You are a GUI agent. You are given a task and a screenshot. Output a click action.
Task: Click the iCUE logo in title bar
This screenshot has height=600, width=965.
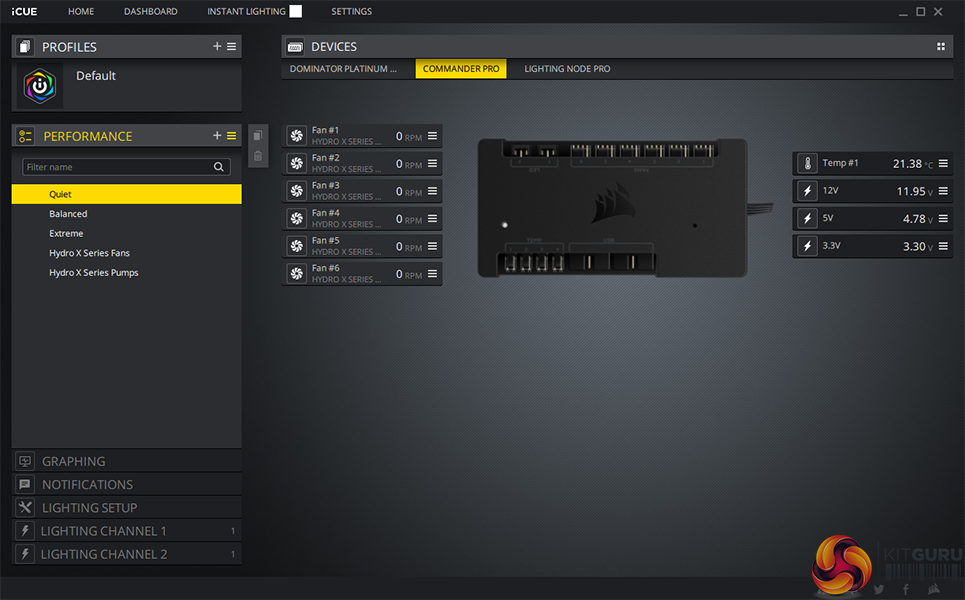[24, 11]
